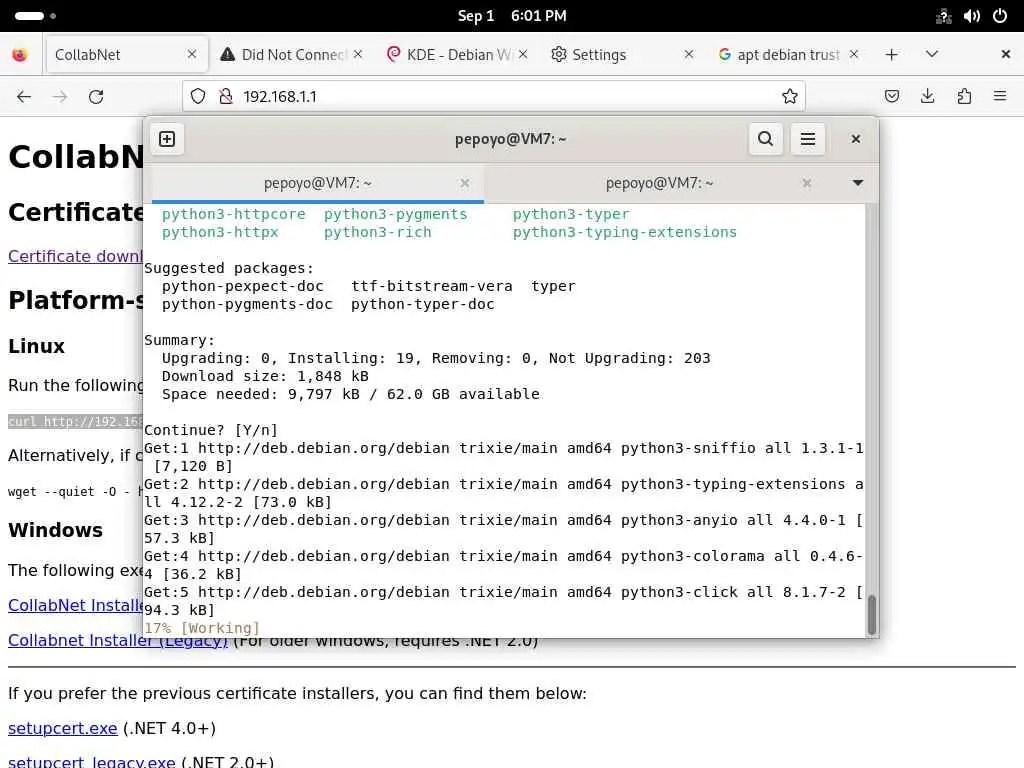The width and height of the screenshot is (1024, 768).
Task: Open the clock and calendar Sep 1 6:01 PM
Action: [512, 16]
